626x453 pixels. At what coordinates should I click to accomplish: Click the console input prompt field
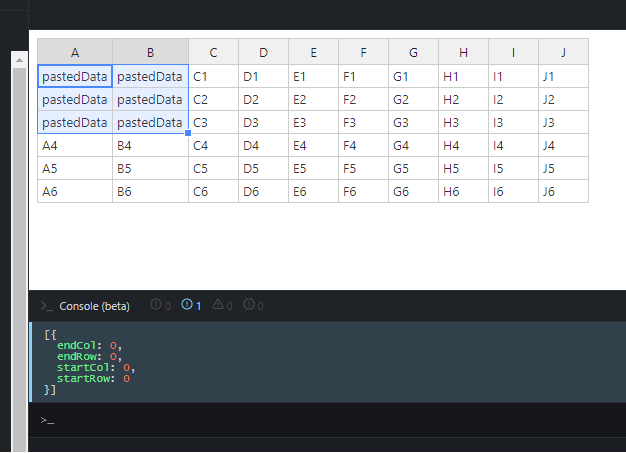click(327, 420)
